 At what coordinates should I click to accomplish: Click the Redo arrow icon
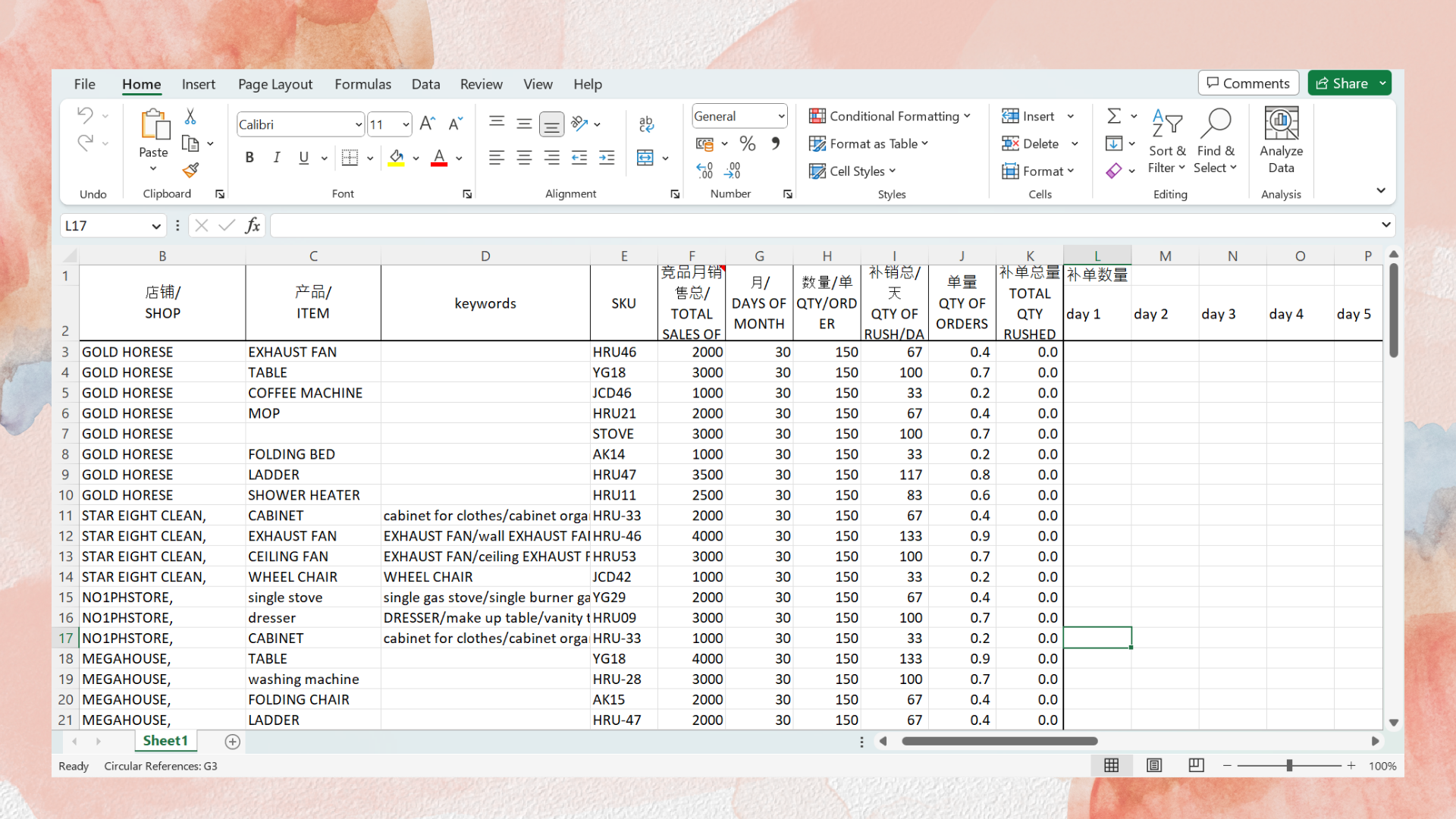coord(85,143)
